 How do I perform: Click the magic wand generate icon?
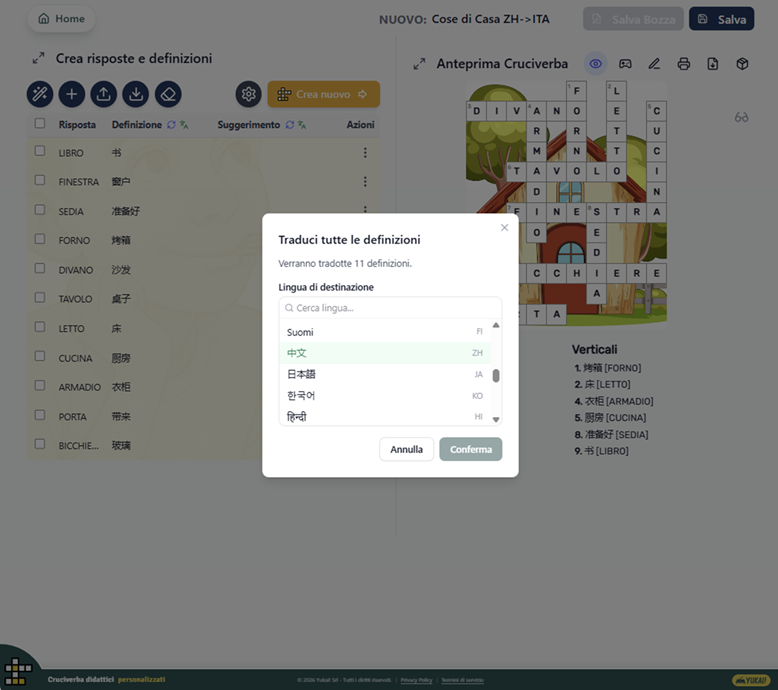tap(40, 94)
